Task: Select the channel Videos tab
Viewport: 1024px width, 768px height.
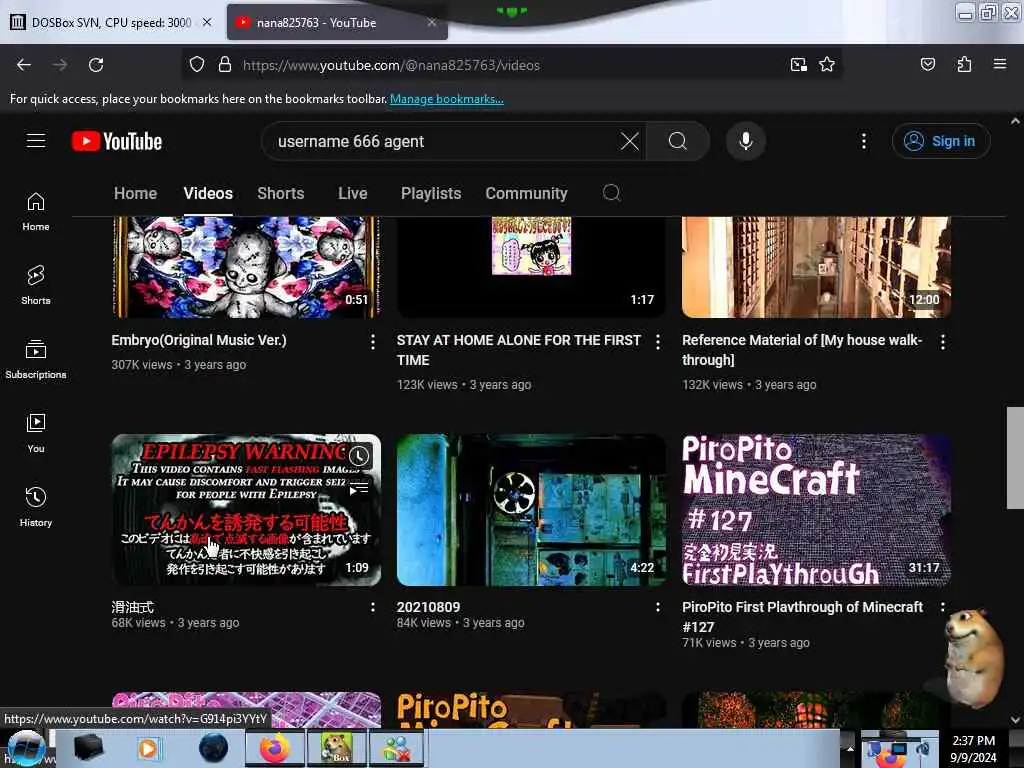Action: click(208, 193)
